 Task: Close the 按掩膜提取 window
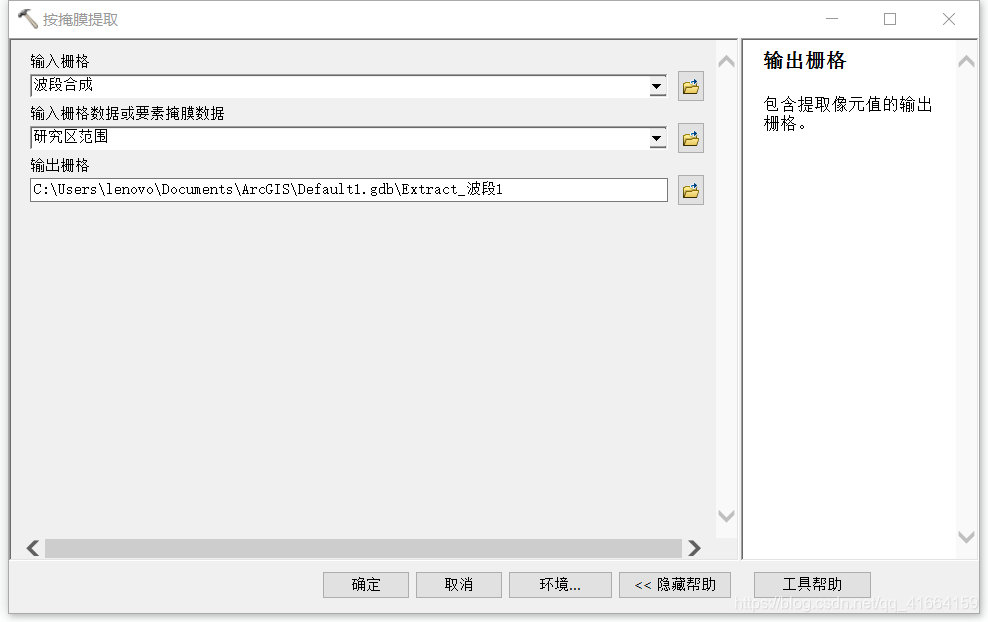948,19
